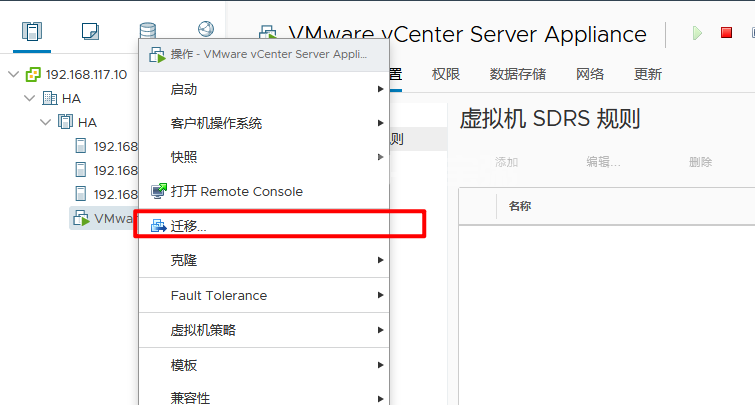
Task: Open the Hosts and Clusters inventory view
Action: (31, 31)
